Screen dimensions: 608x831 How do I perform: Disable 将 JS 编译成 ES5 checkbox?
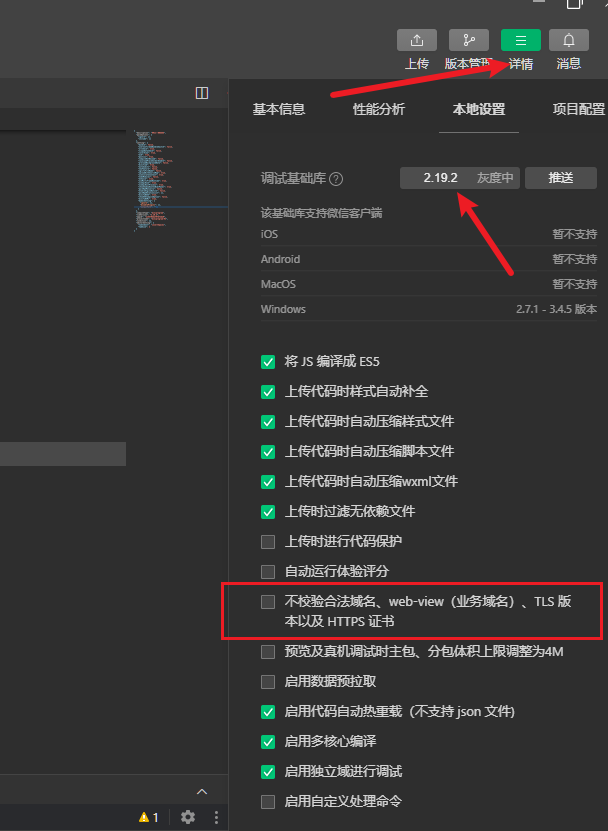(267, 361)
